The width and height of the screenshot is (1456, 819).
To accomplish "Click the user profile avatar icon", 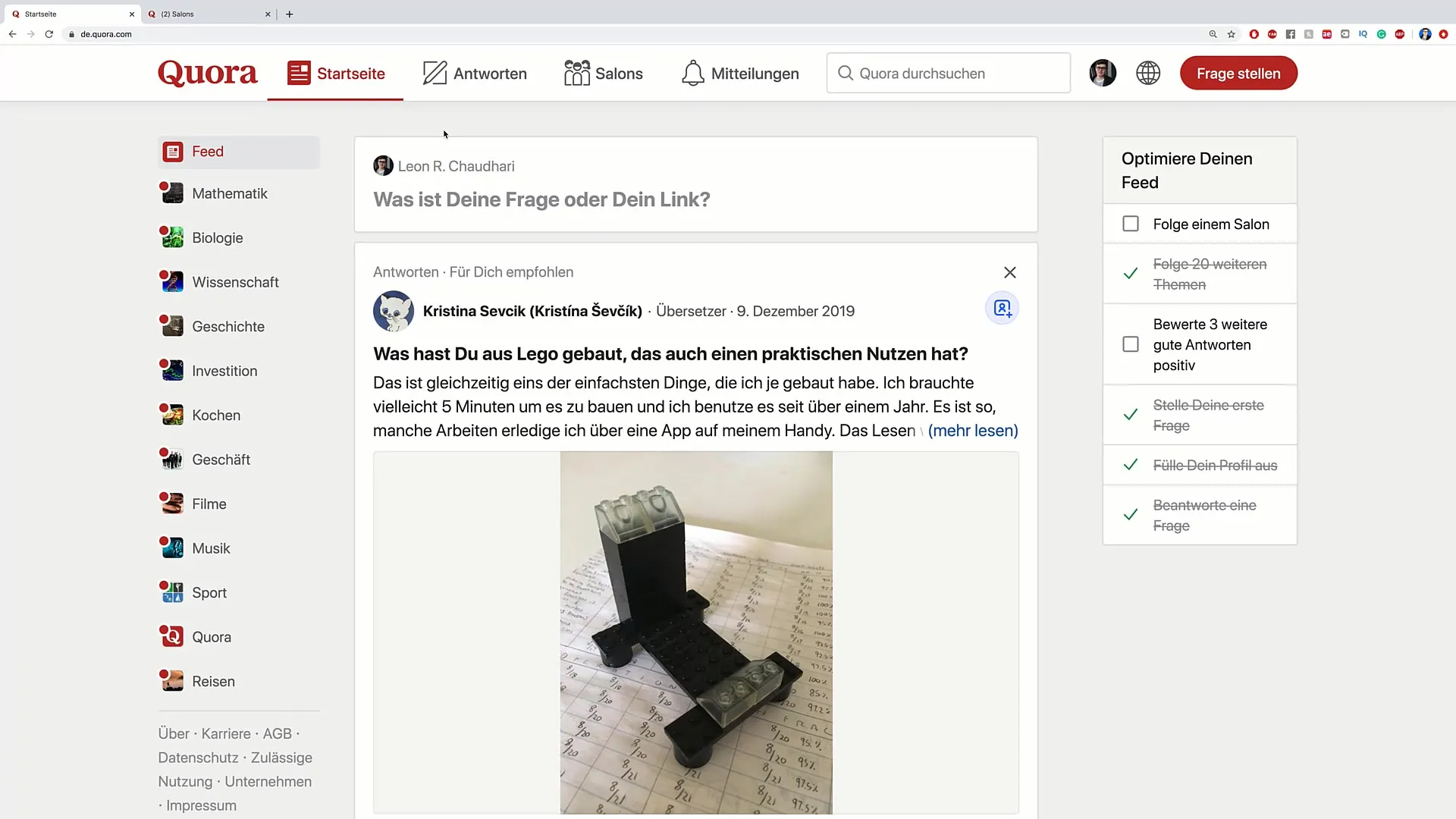I will tap(1102, 73).
